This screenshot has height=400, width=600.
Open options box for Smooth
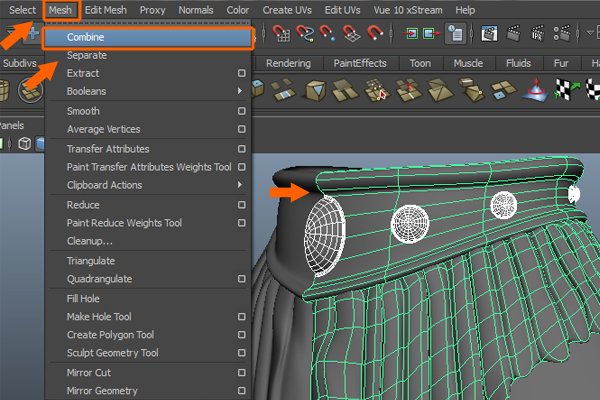coord(241,111)
